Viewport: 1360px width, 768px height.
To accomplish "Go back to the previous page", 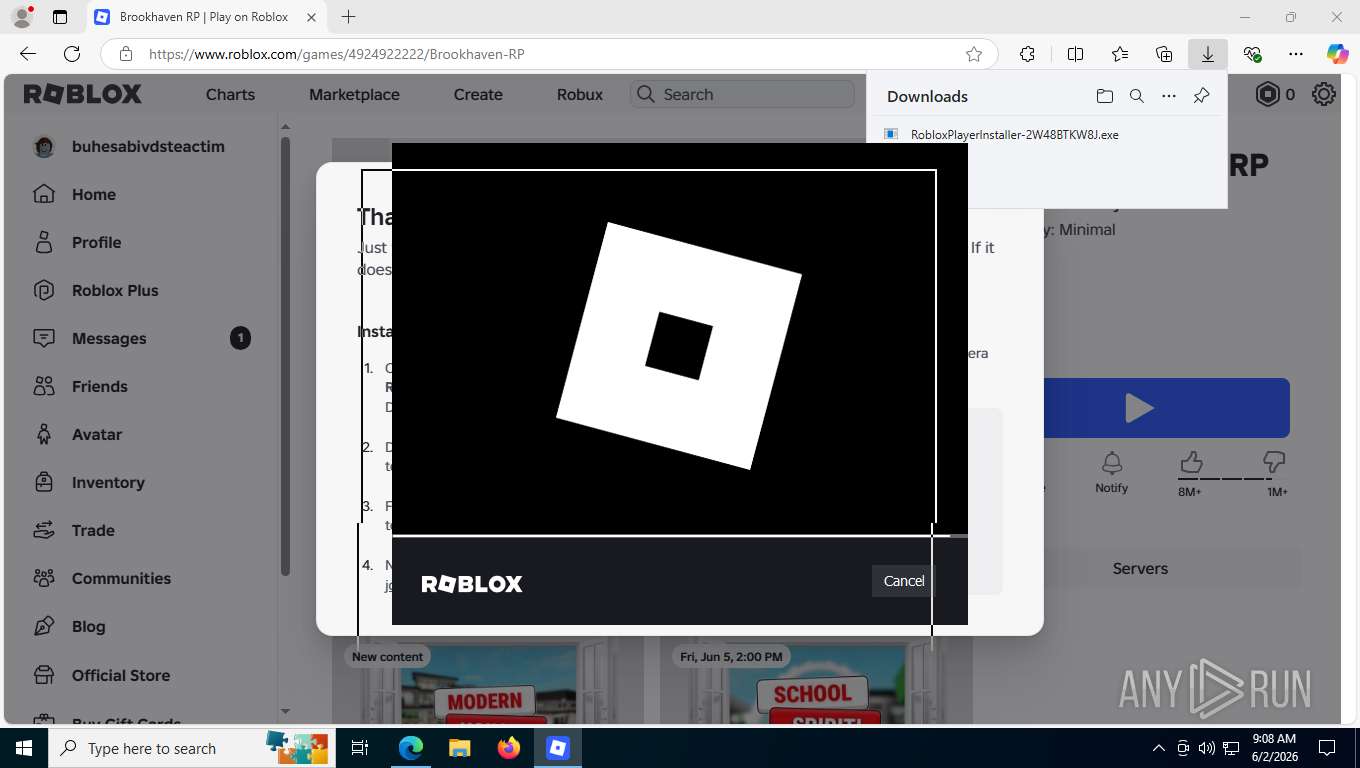I will pyautogui.click(x=28, y=54).
